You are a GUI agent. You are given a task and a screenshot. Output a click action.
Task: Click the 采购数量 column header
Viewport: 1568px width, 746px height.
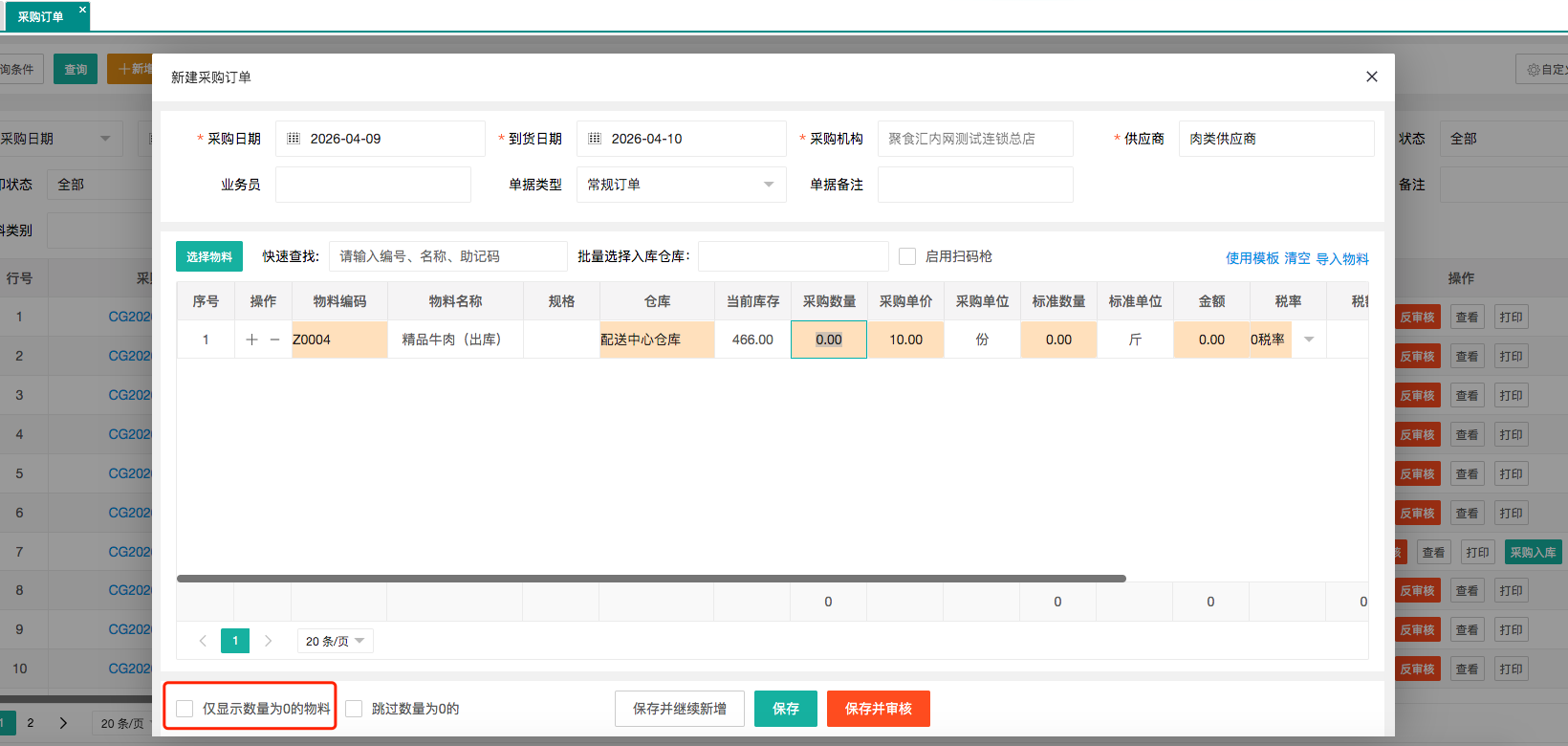(829, 301)
